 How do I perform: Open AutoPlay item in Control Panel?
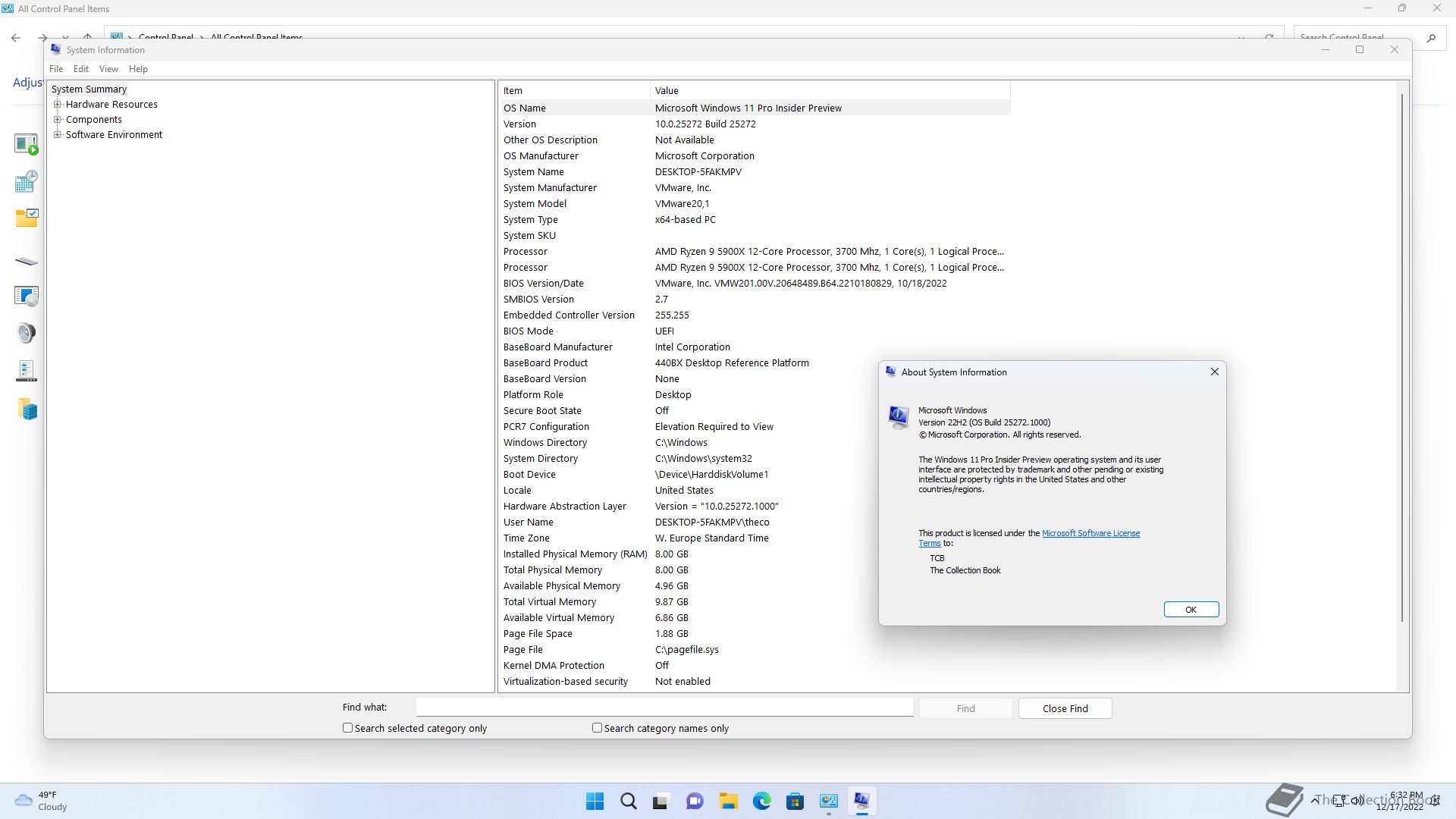27,143
